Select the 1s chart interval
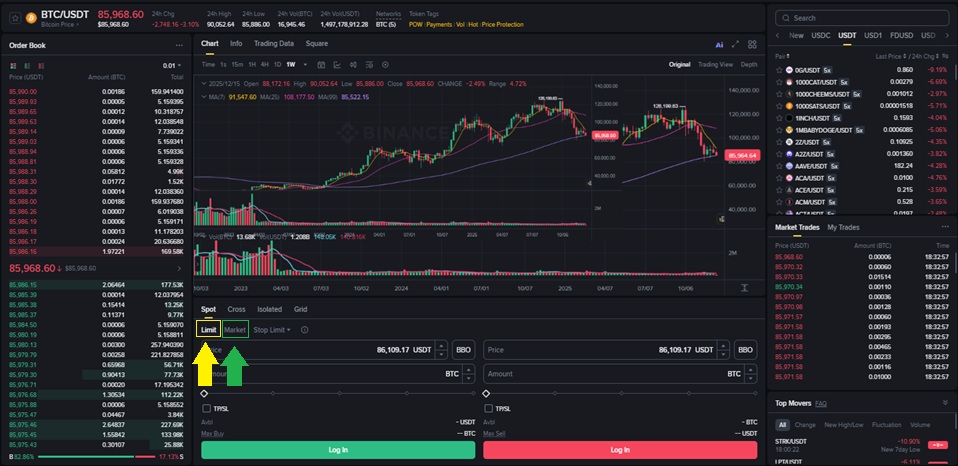 (224, 65)
